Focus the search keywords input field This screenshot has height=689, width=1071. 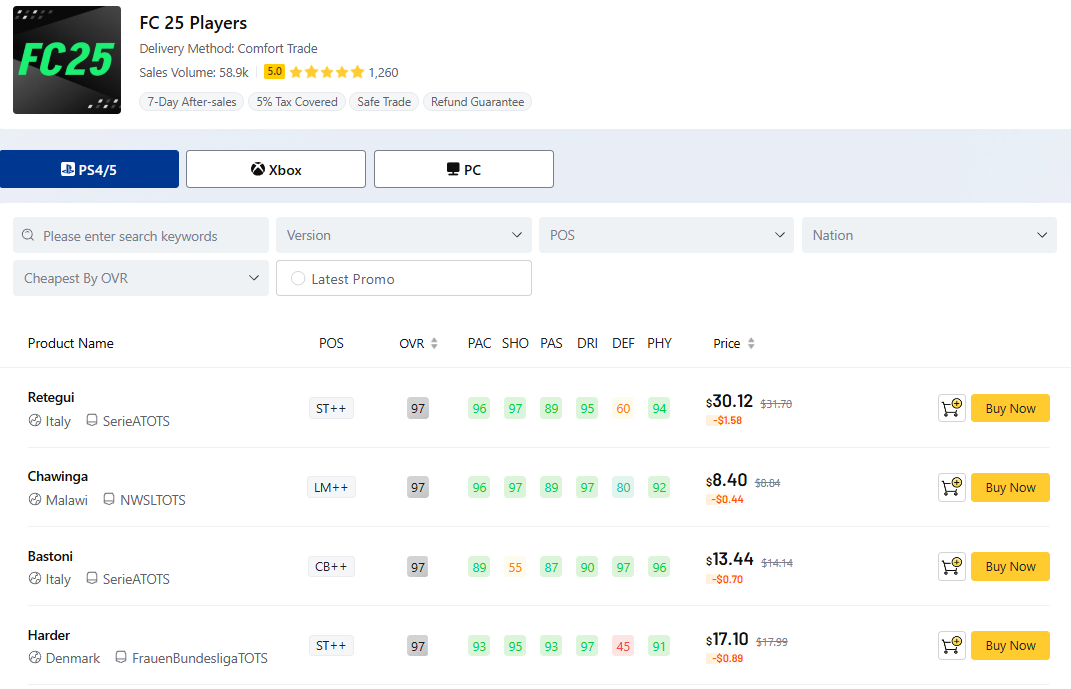tap(141, 235)
